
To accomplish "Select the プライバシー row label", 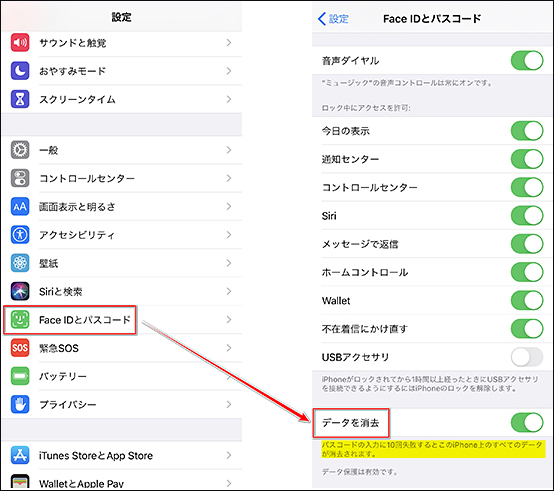I will (x=67, y=404).
